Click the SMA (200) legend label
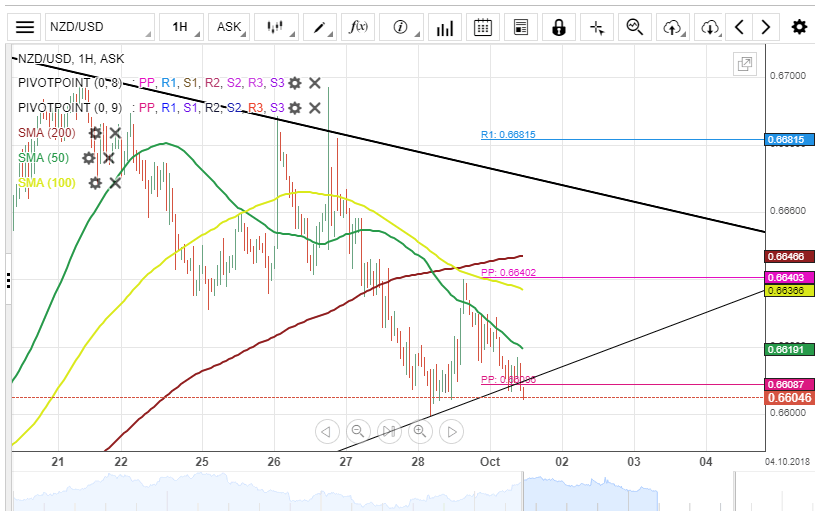This screenshot has height=514, width=821. (47, 133)
